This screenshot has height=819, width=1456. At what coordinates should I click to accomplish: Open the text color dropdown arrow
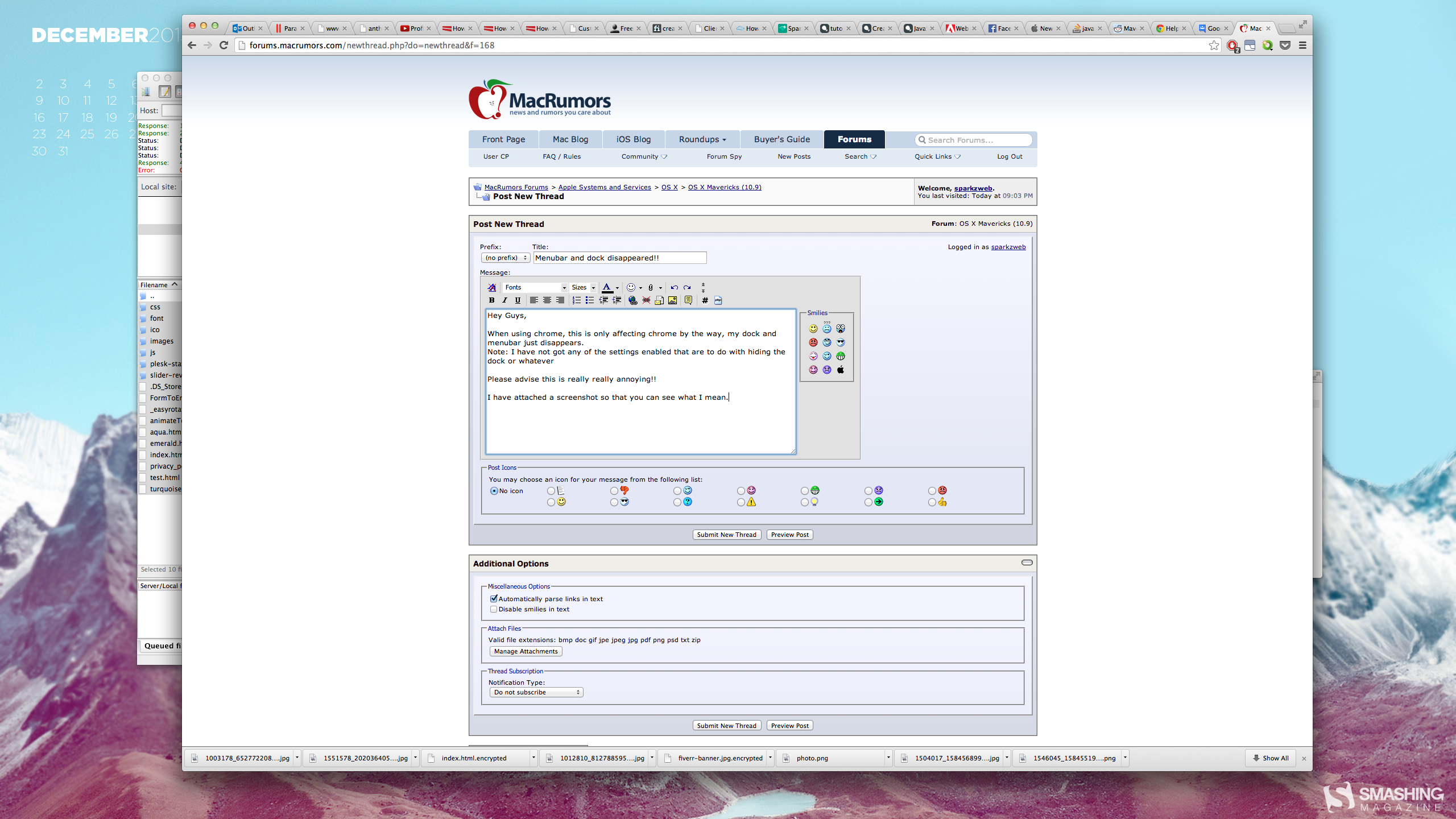(617, 288)
